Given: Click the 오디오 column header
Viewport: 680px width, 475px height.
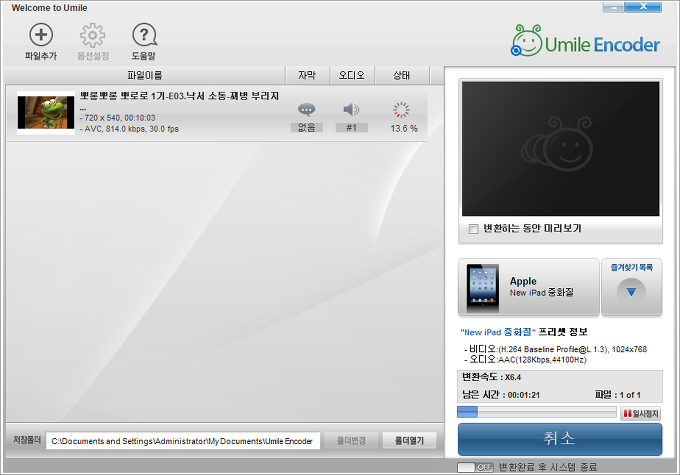Looking at the screenshot, I should [352, 75].
